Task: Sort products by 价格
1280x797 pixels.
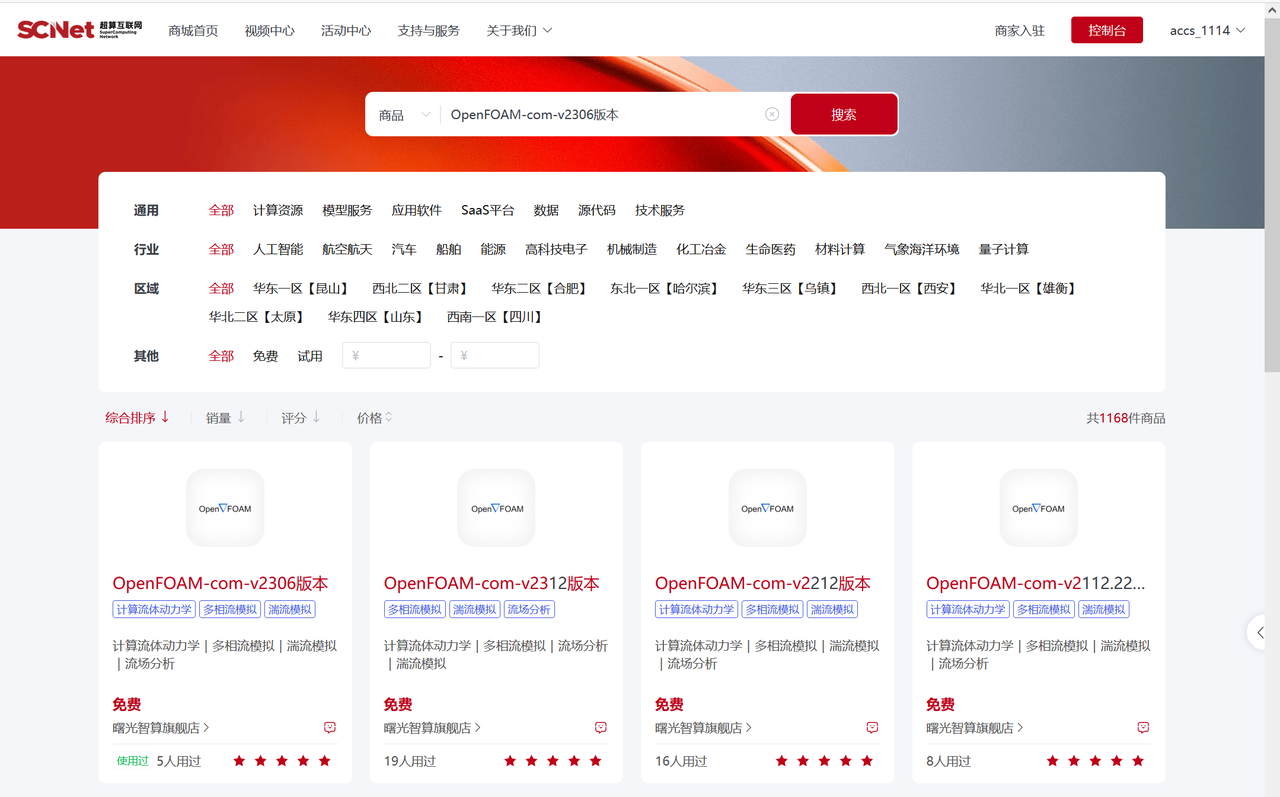Action: [x=374, y=418]
